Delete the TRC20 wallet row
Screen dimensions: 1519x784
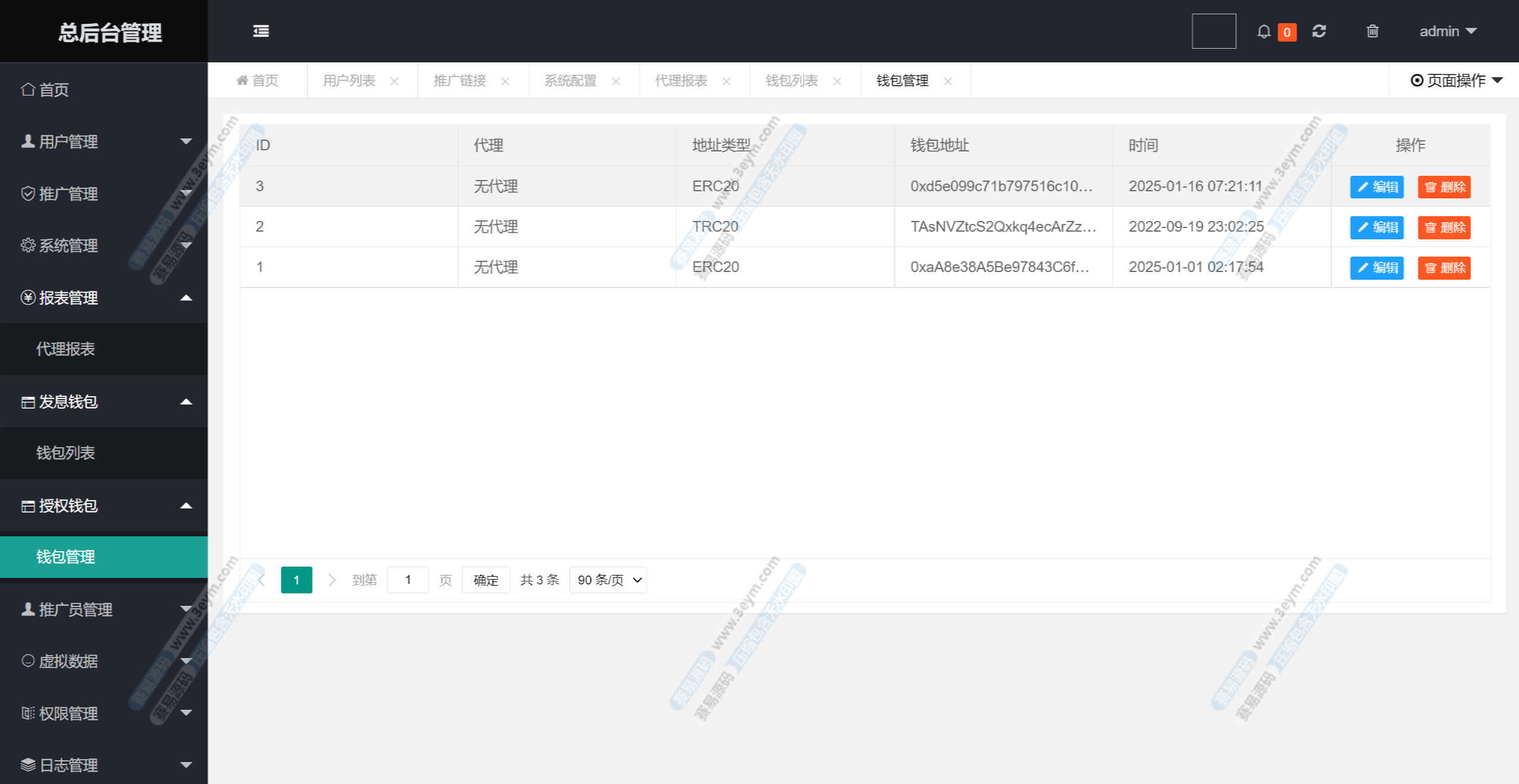[1444, 227]
